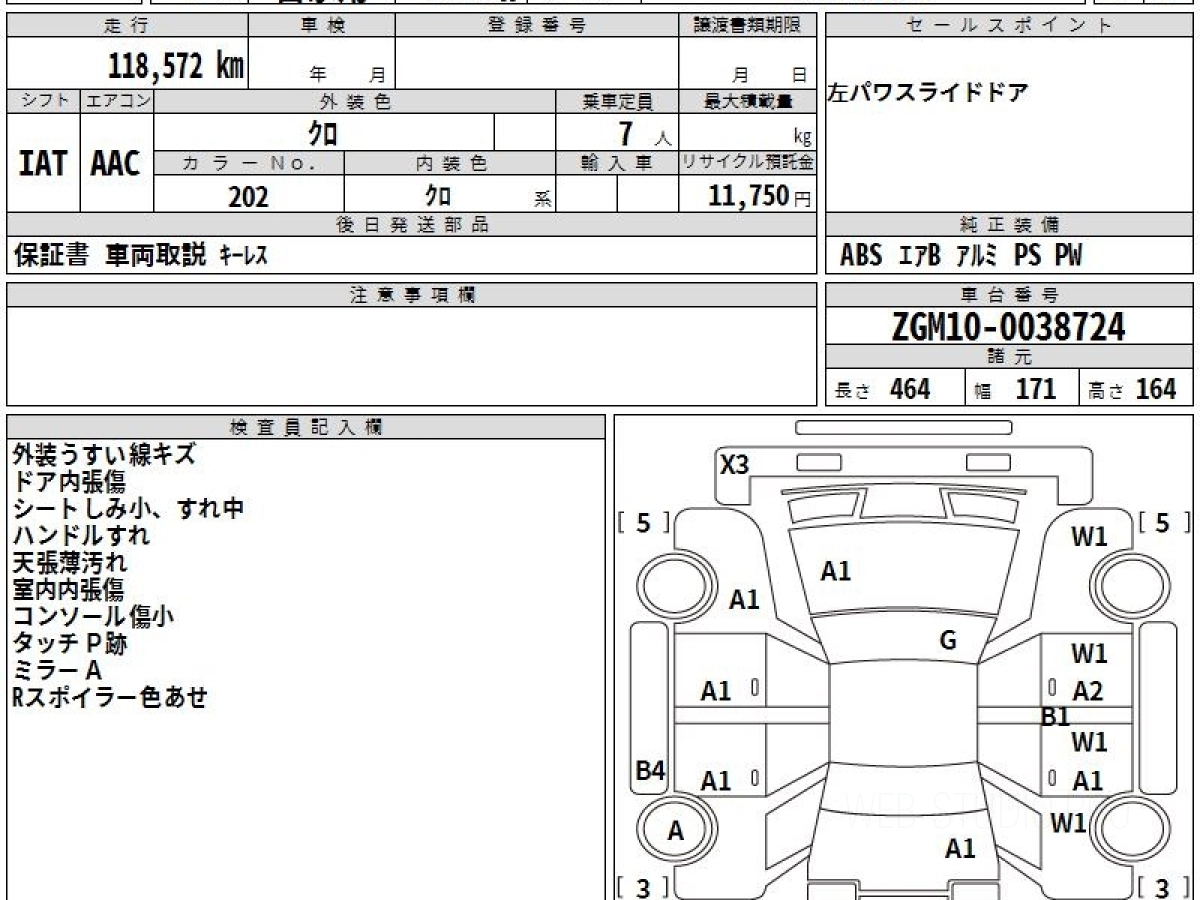
Task: Select the A2 mark on the diagram
Action: click(1087, 691)
